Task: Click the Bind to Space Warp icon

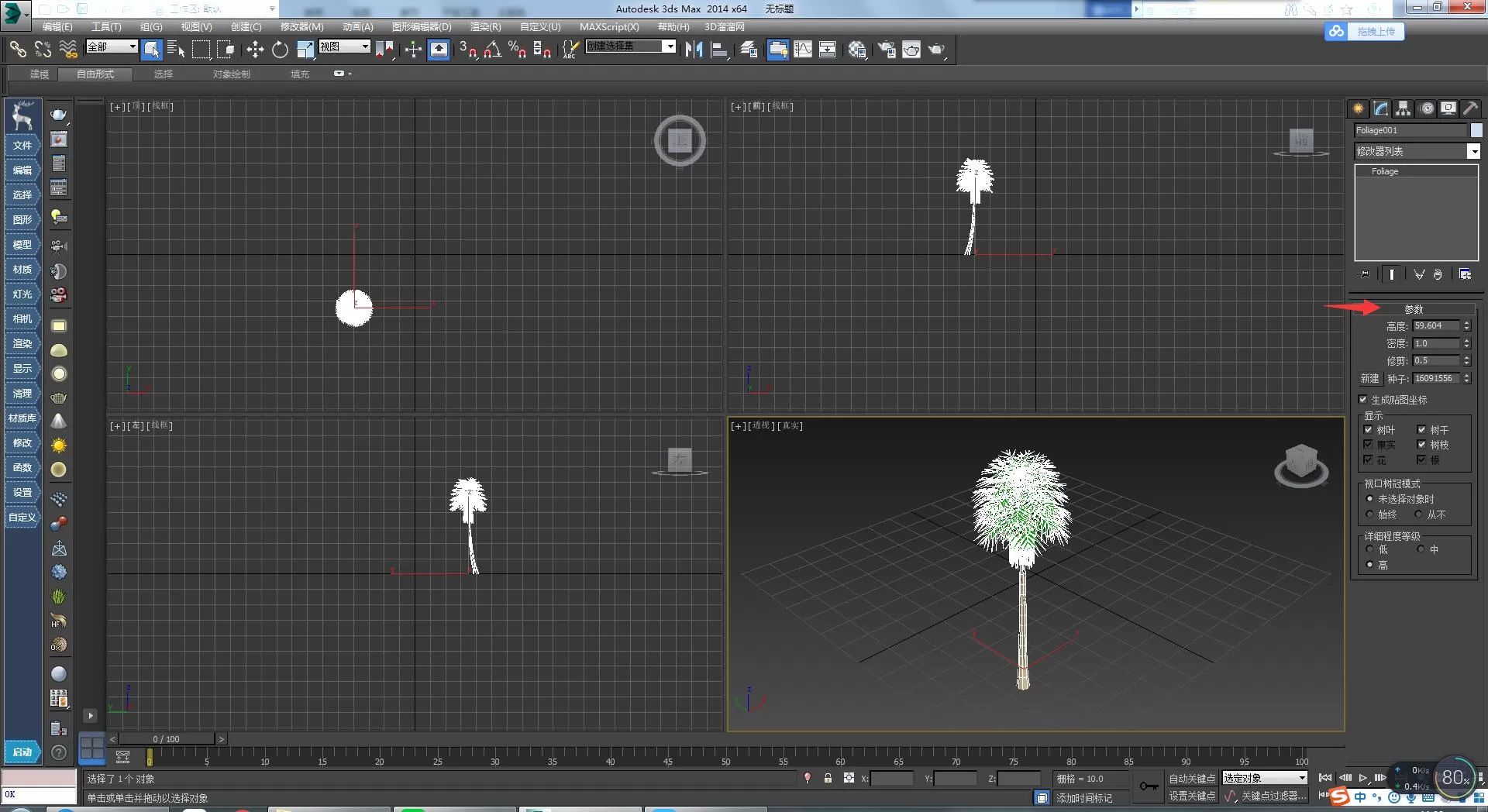Action: (x=68, y=50)
